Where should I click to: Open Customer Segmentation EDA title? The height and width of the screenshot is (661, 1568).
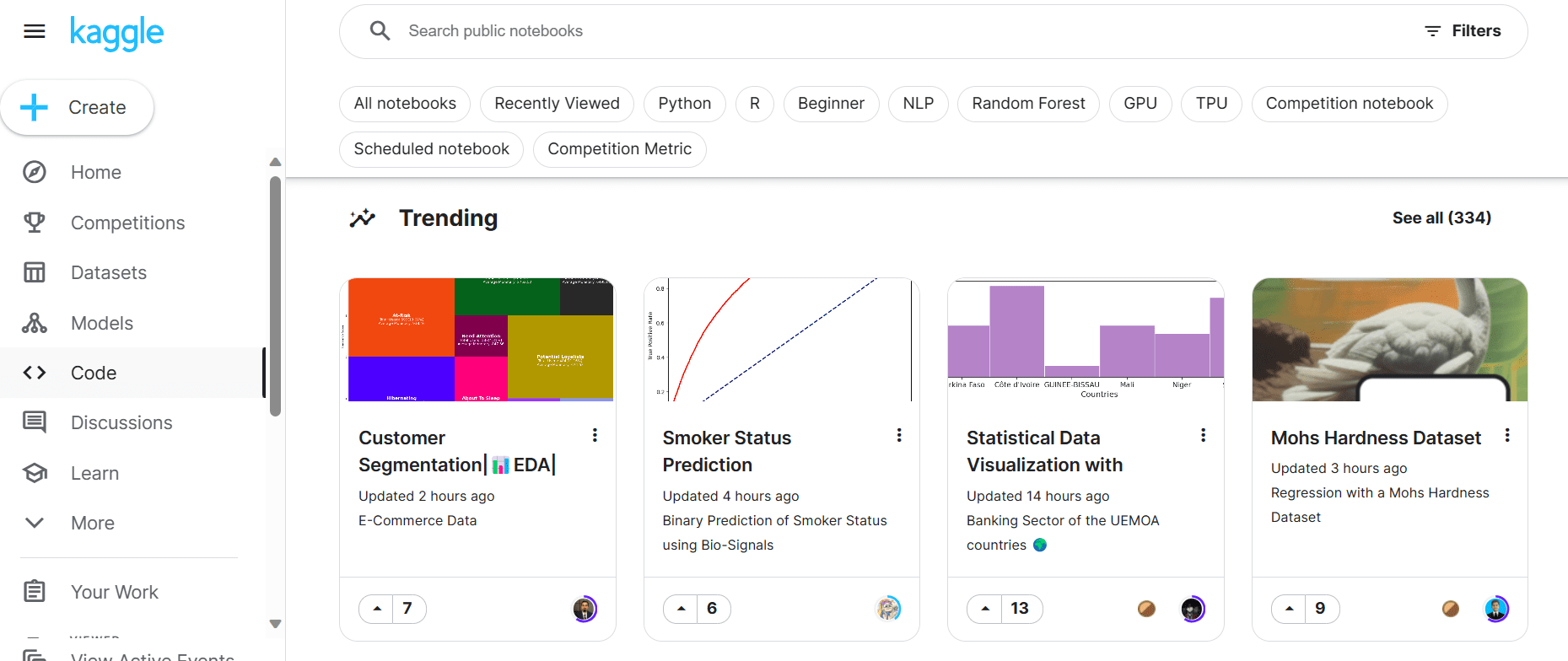pos(457,451)
